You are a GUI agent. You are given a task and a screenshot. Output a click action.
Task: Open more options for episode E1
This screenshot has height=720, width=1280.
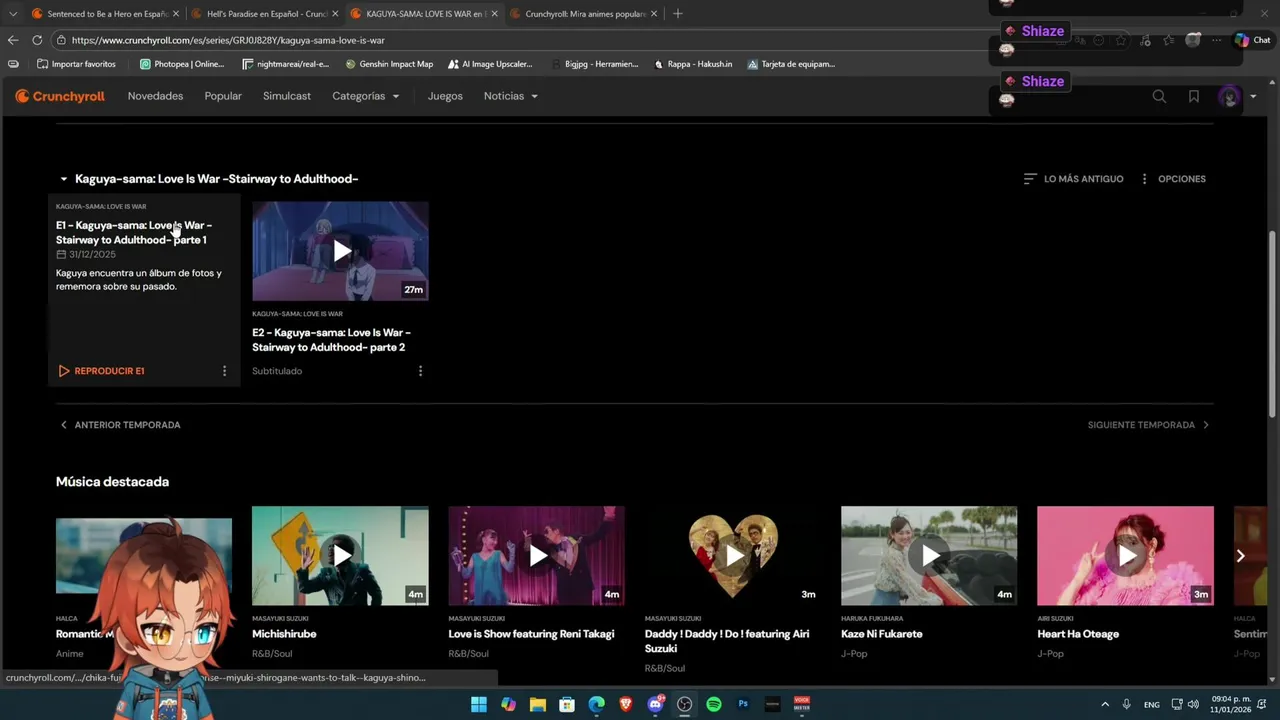[x=224, y=371]
